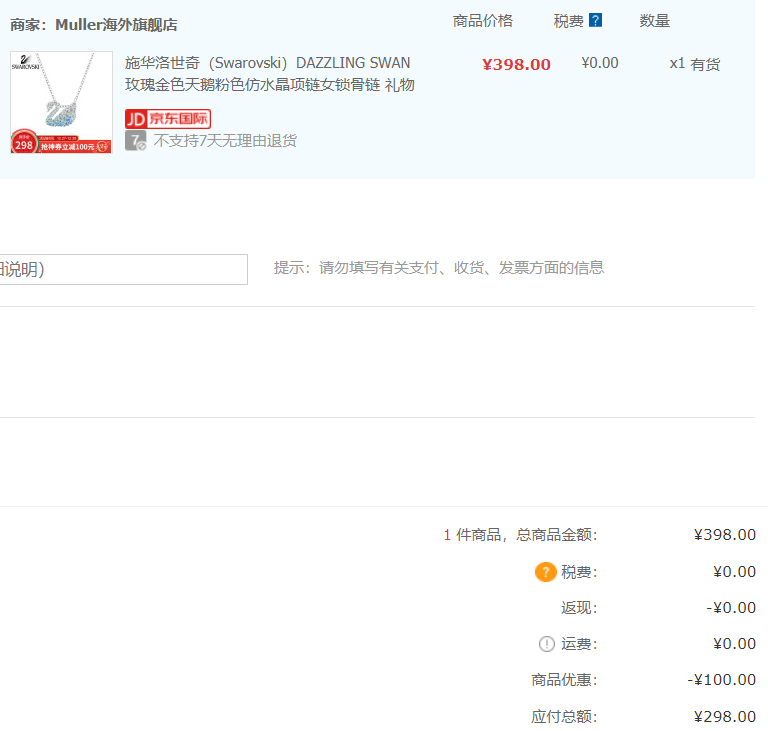
Task: Click the orange tax question mark icon
Action: 545,572
